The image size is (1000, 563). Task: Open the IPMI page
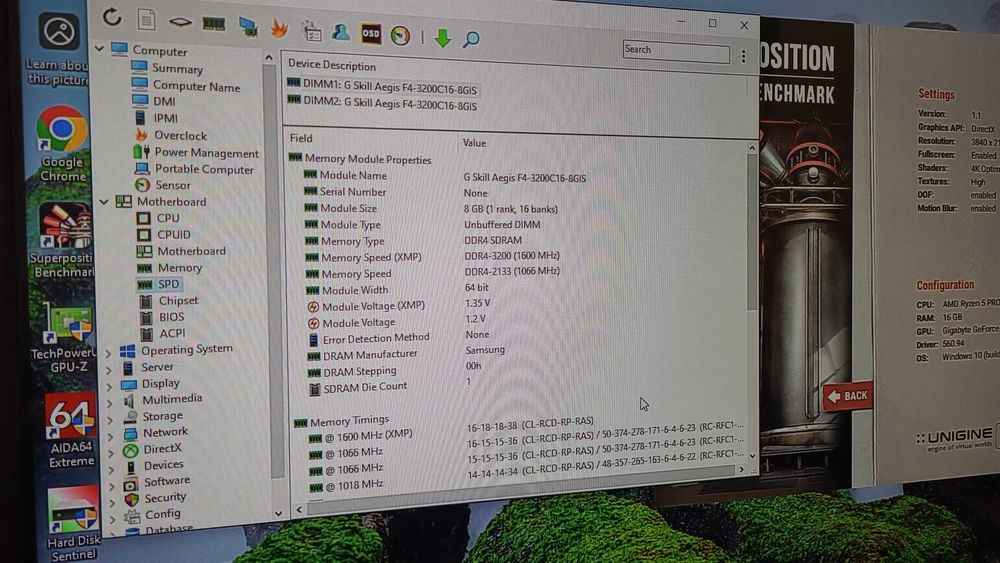pyautogui.click(x=165, y=118)
